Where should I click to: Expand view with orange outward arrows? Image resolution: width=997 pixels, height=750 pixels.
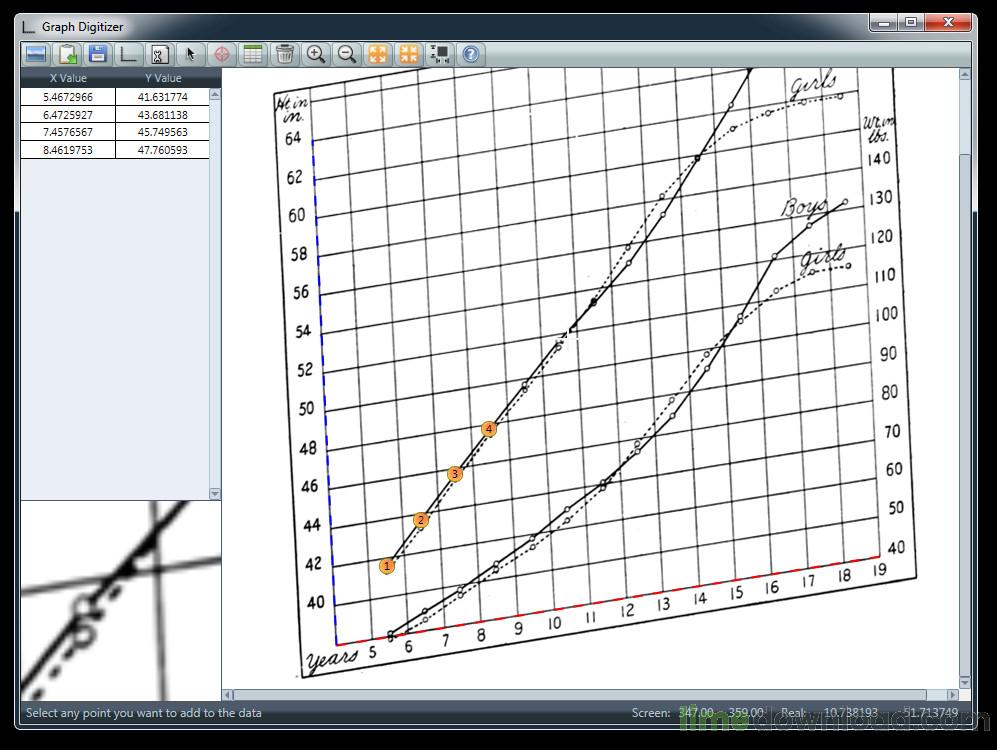pos(378,55)
